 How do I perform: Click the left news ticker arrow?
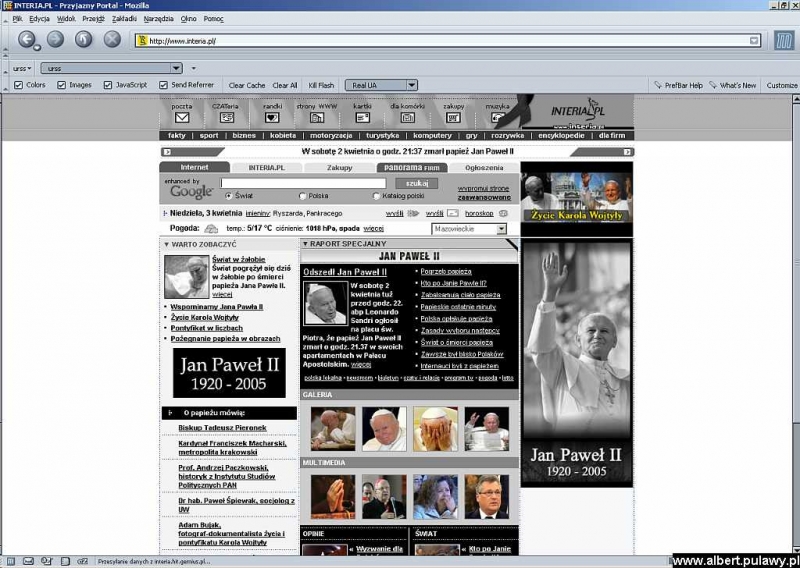167,152
